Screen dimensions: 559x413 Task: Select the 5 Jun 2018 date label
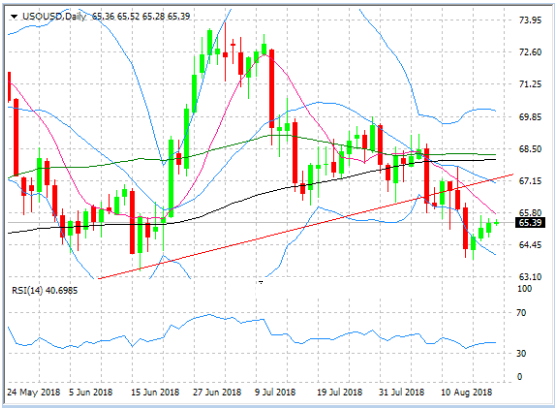click(91, 392)
